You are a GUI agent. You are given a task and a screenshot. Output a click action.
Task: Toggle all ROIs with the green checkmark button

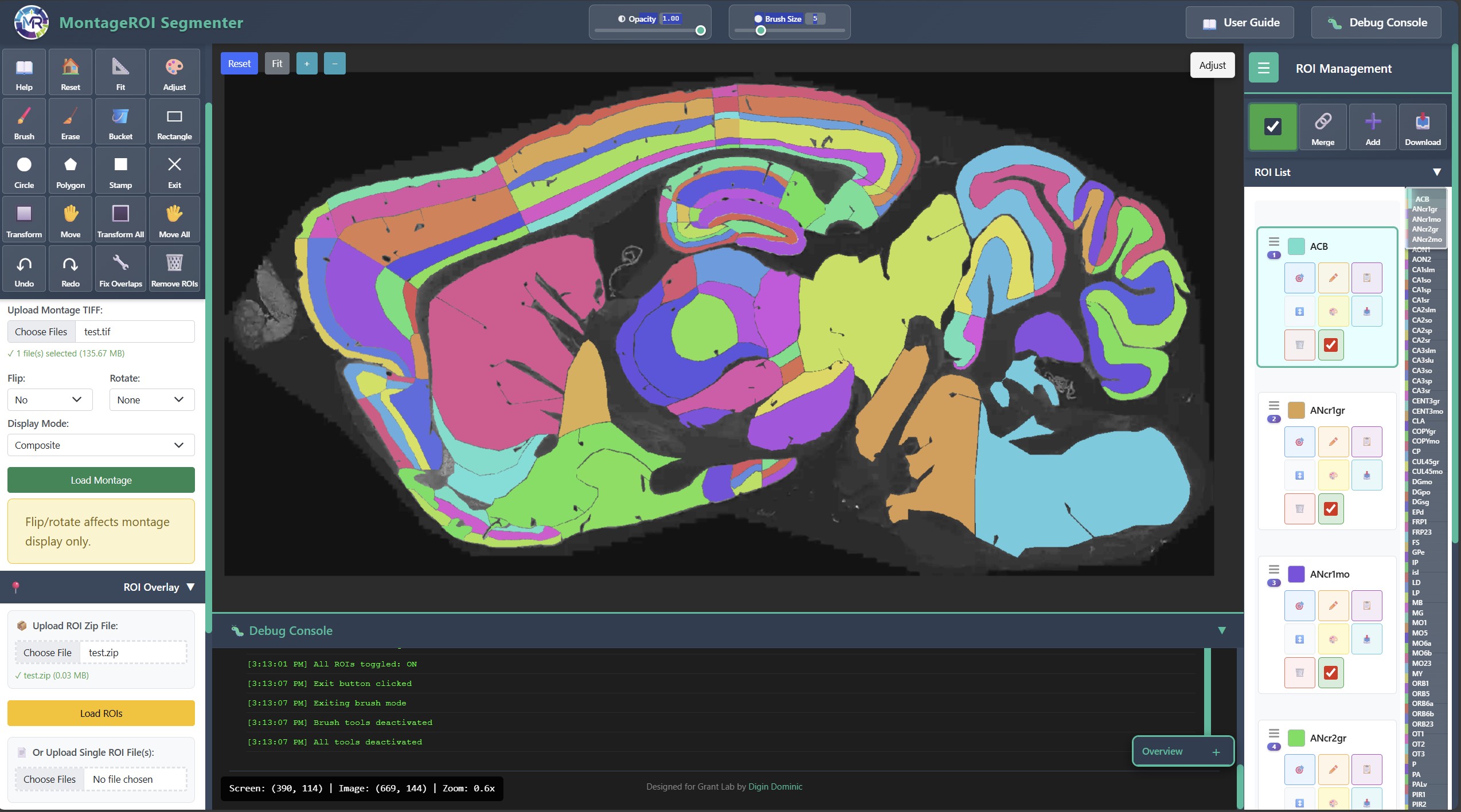1273,127
